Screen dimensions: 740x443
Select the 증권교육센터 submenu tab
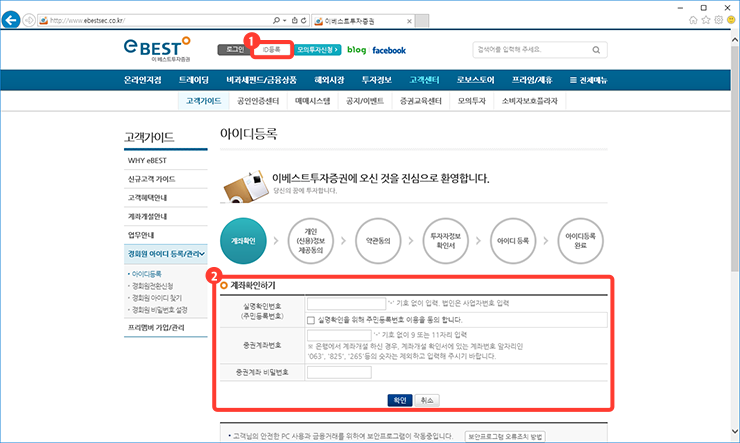[x=420, y=101]
